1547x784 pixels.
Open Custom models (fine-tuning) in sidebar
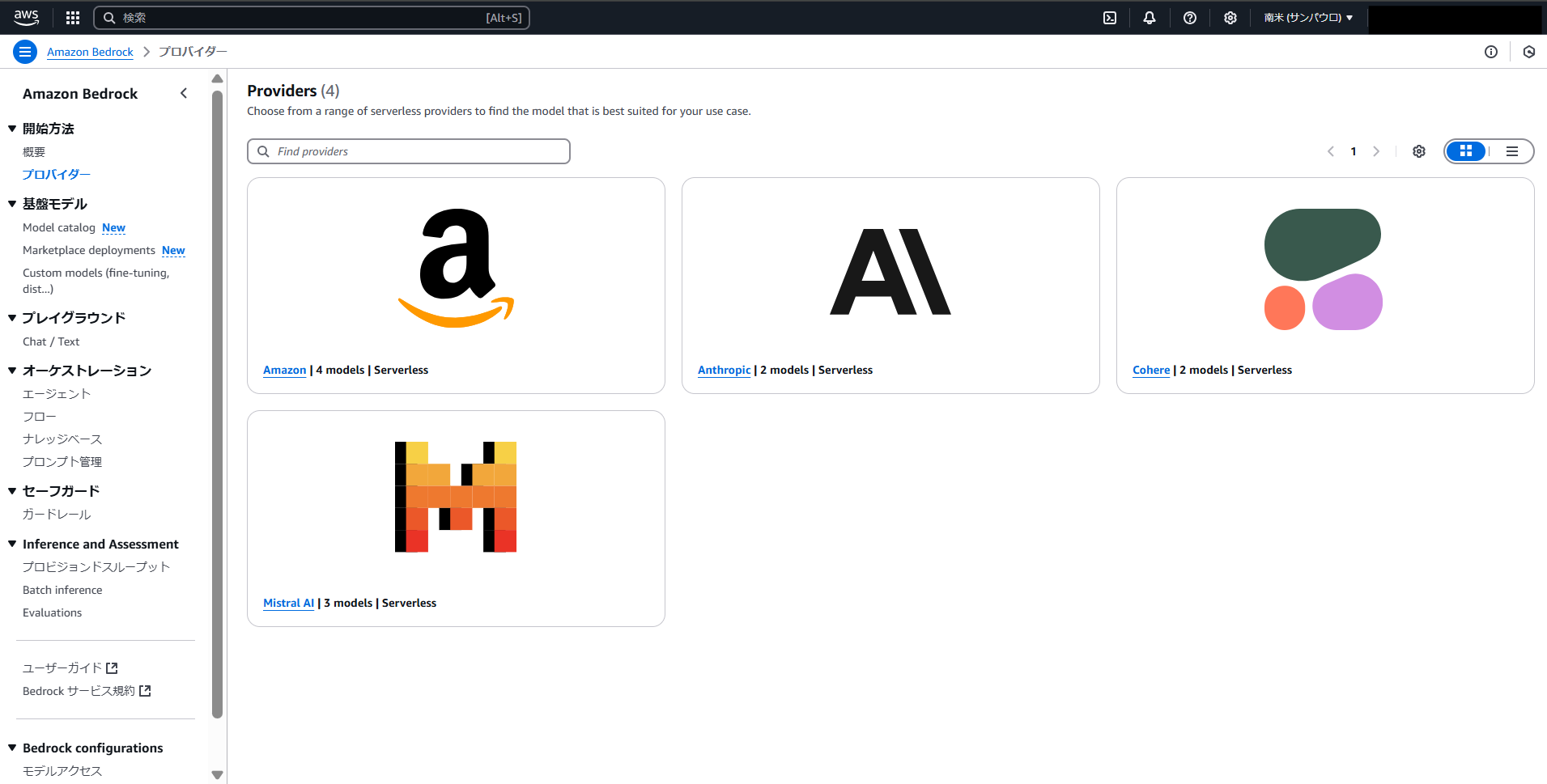click(x=96, y=281)
